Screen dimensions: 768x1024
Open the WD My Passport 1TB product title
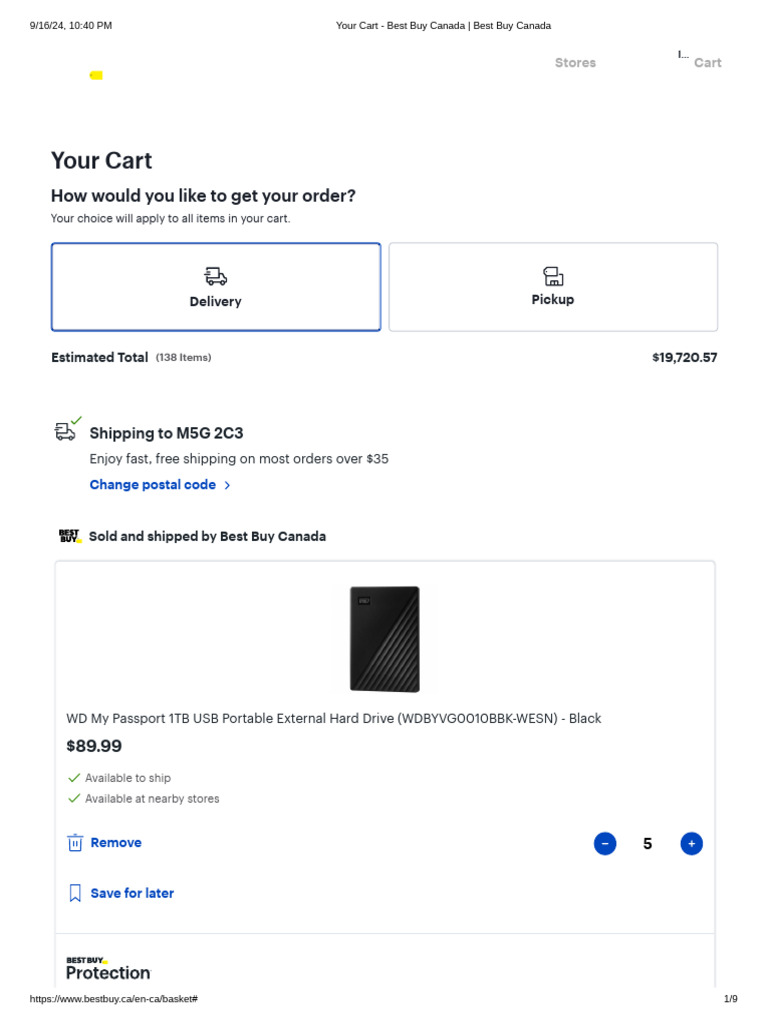tap(334, 719)
